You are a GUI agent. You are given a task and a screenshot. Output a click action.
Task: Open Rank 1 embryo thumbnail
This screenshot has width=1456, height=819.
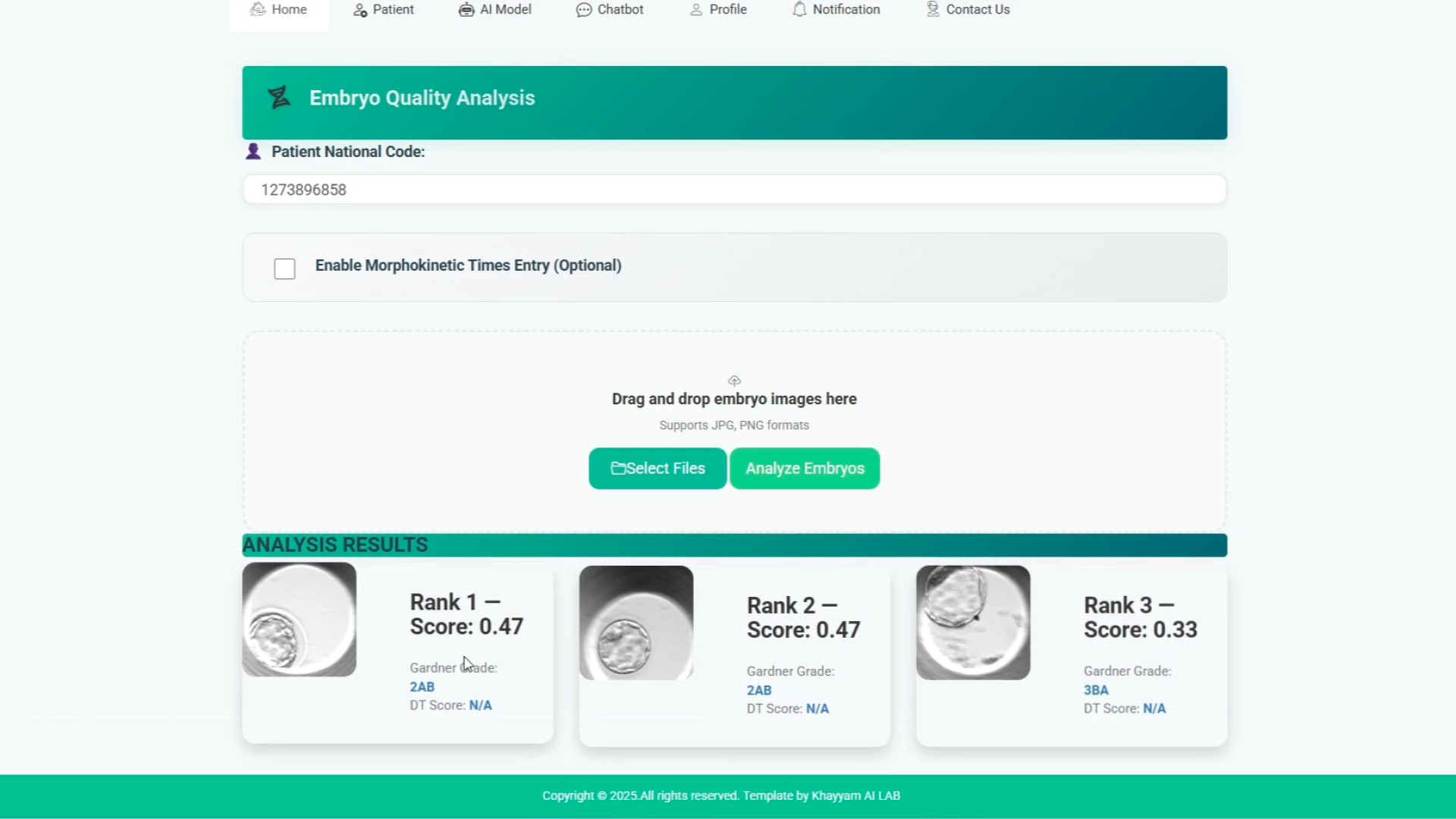(x=300, y=620)
